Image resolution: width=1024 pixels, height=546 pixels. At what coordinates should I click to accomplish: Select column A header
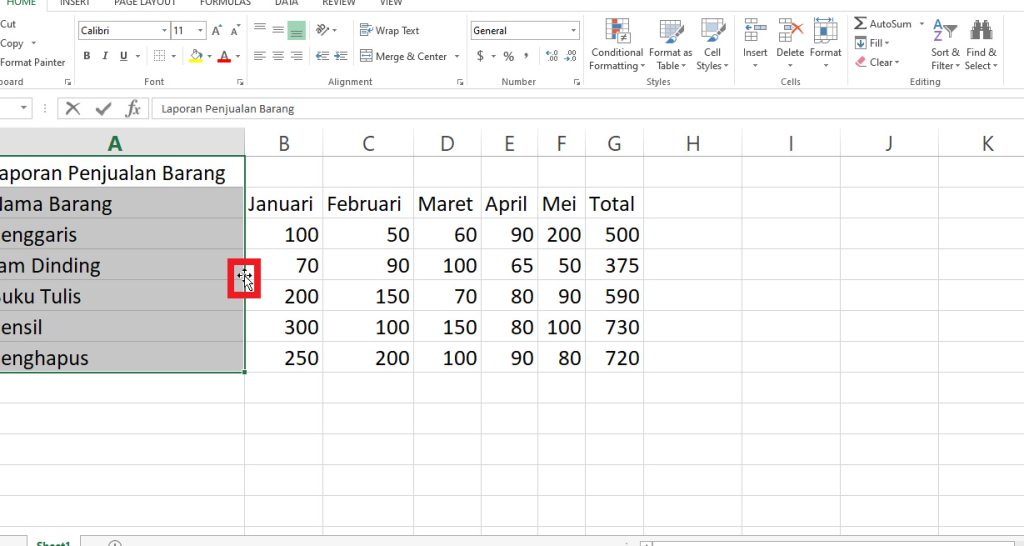115,142
